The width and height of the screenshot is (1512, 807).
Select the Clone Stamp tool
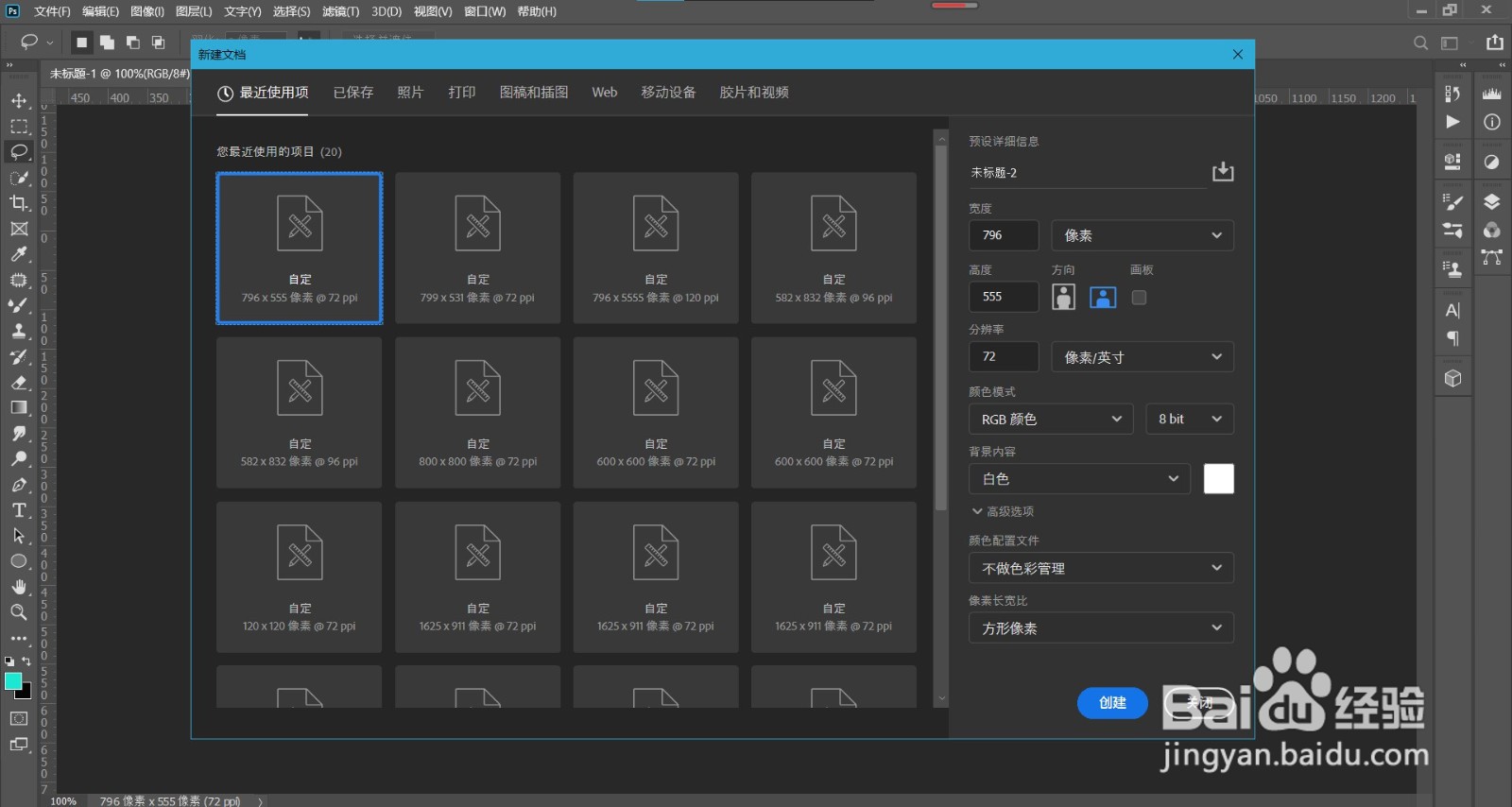click(x=19, y=332)
